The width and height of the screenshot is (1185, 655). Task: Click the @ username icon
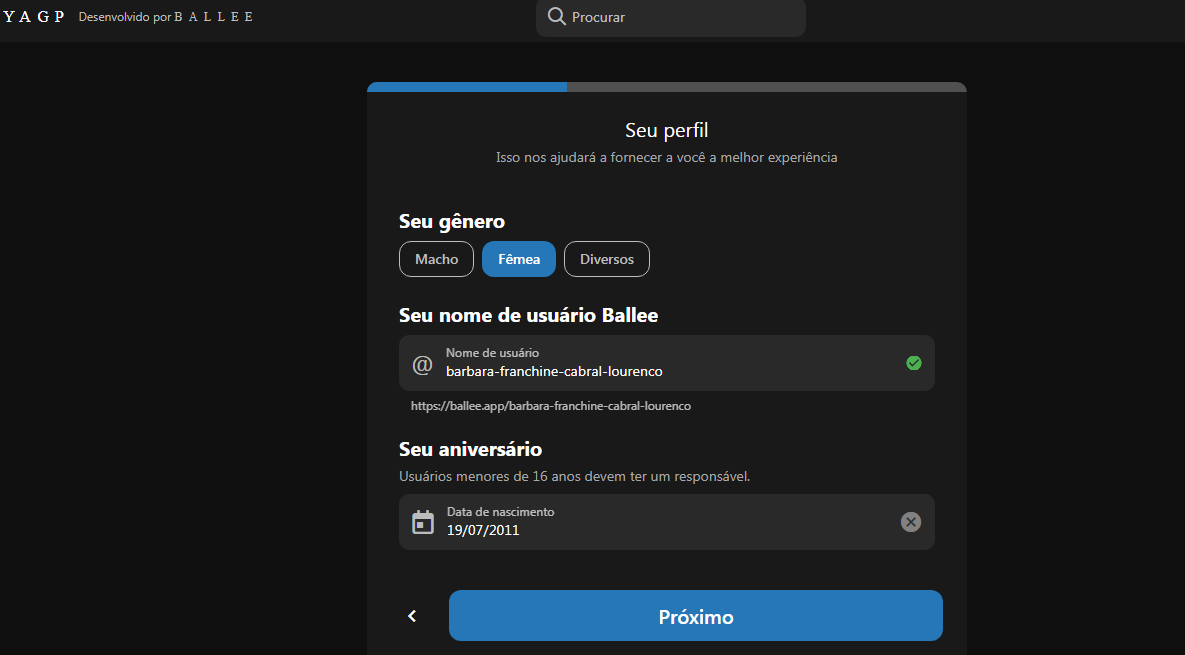(x=423, y=363)
